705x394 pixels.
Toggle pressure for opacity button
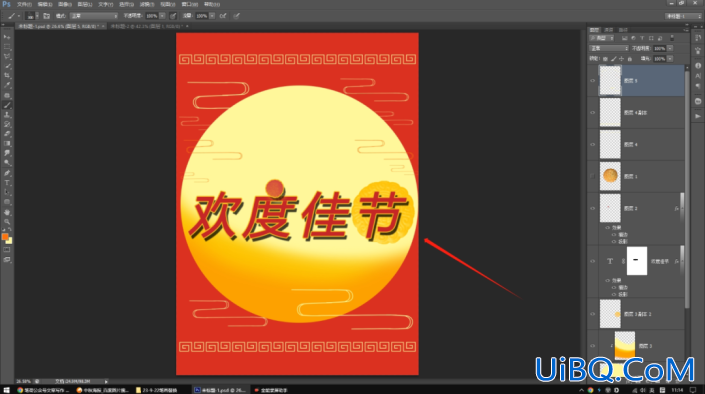tap(173, 16)
